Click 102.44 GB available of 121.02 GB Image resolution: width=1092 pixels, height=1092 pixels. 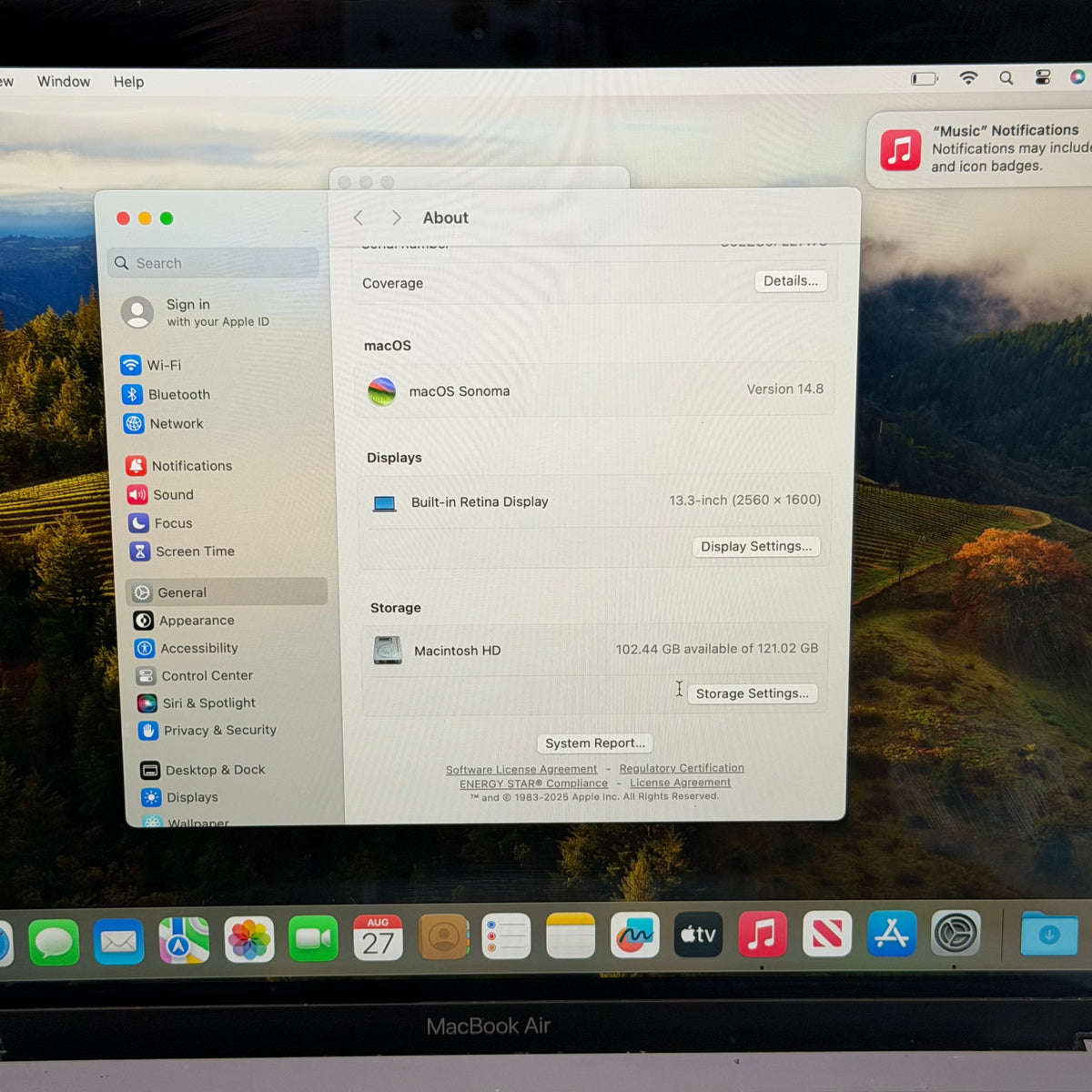tap(717, 649)
